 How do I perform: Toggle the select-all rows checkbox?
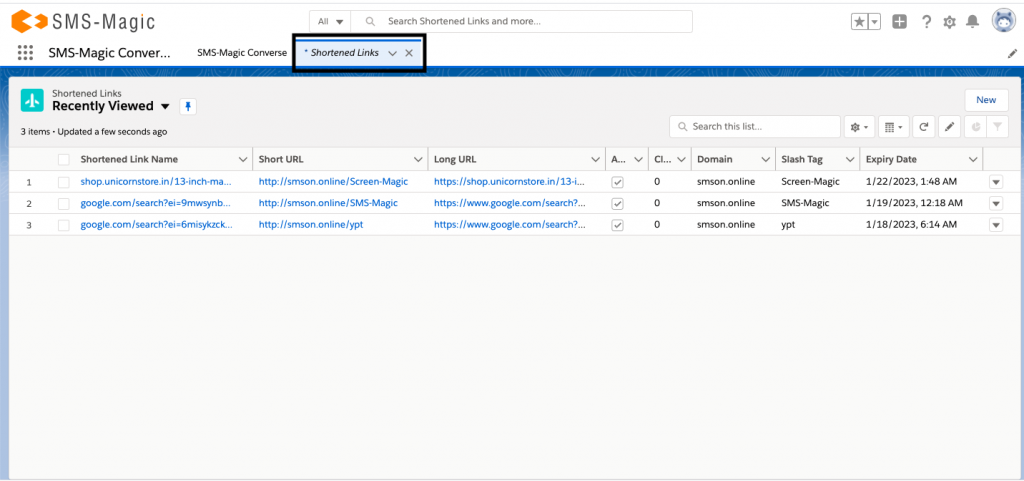pyautogui.click(x=63, y=159)
